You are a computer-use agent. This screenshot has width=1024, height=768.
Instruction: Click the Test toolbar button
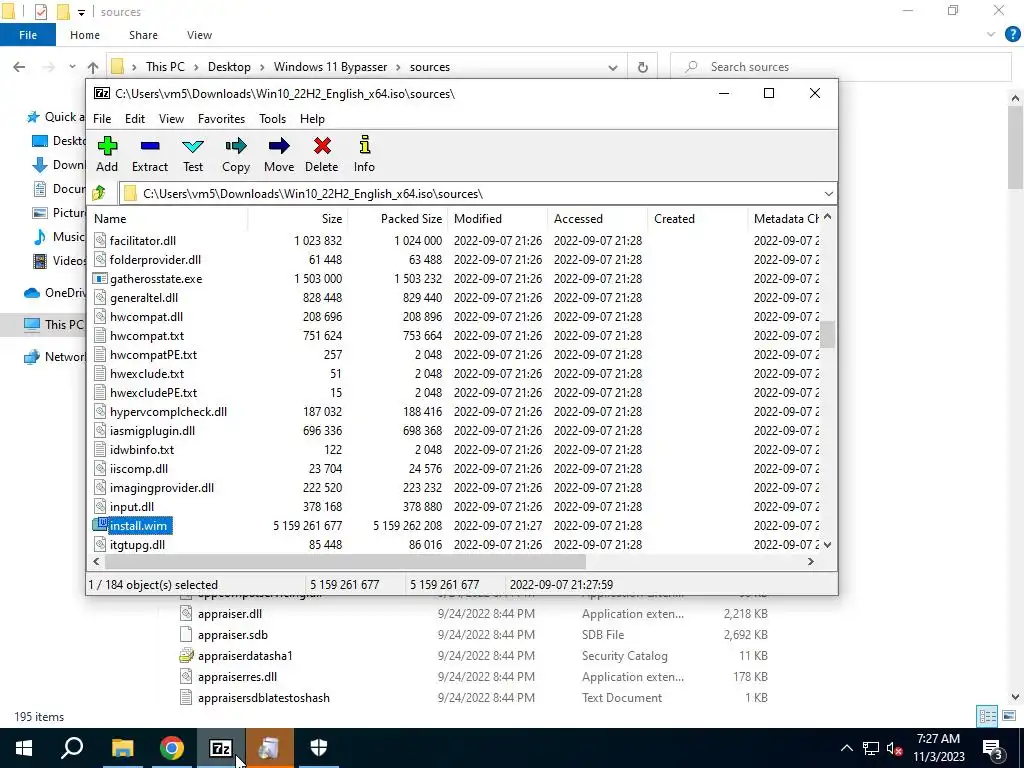point(193,154)
